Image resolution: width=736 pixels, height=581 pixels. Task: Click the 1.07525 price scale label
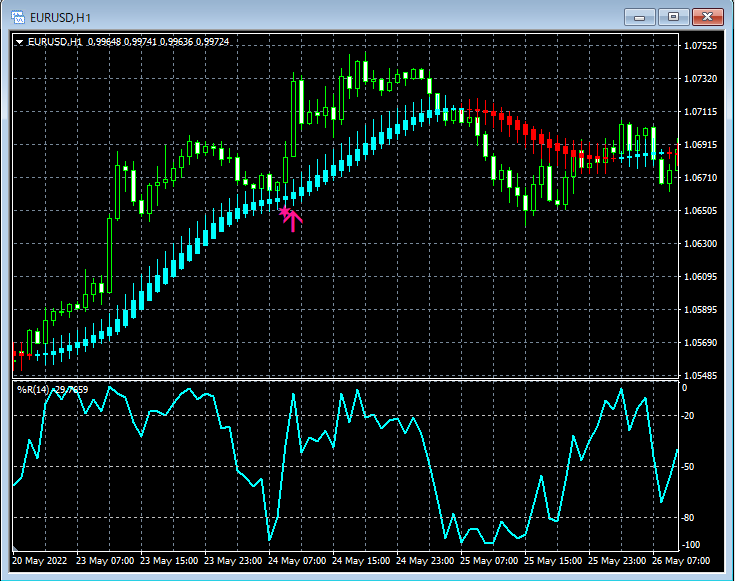pos(701,46)
